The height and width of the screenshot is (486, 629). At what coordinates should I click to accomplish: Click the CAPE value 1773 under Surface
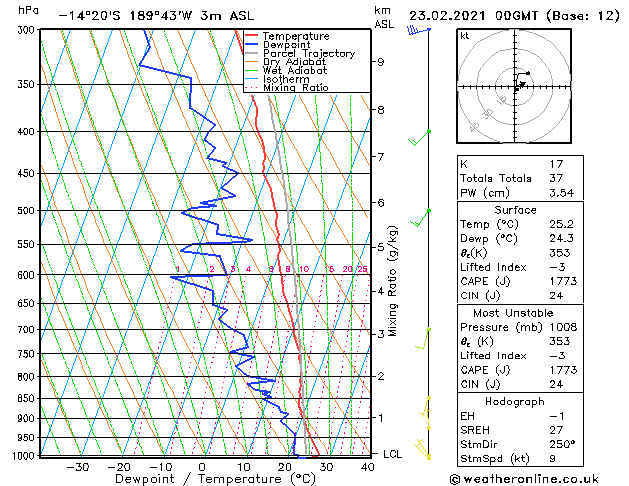(563, 281)
